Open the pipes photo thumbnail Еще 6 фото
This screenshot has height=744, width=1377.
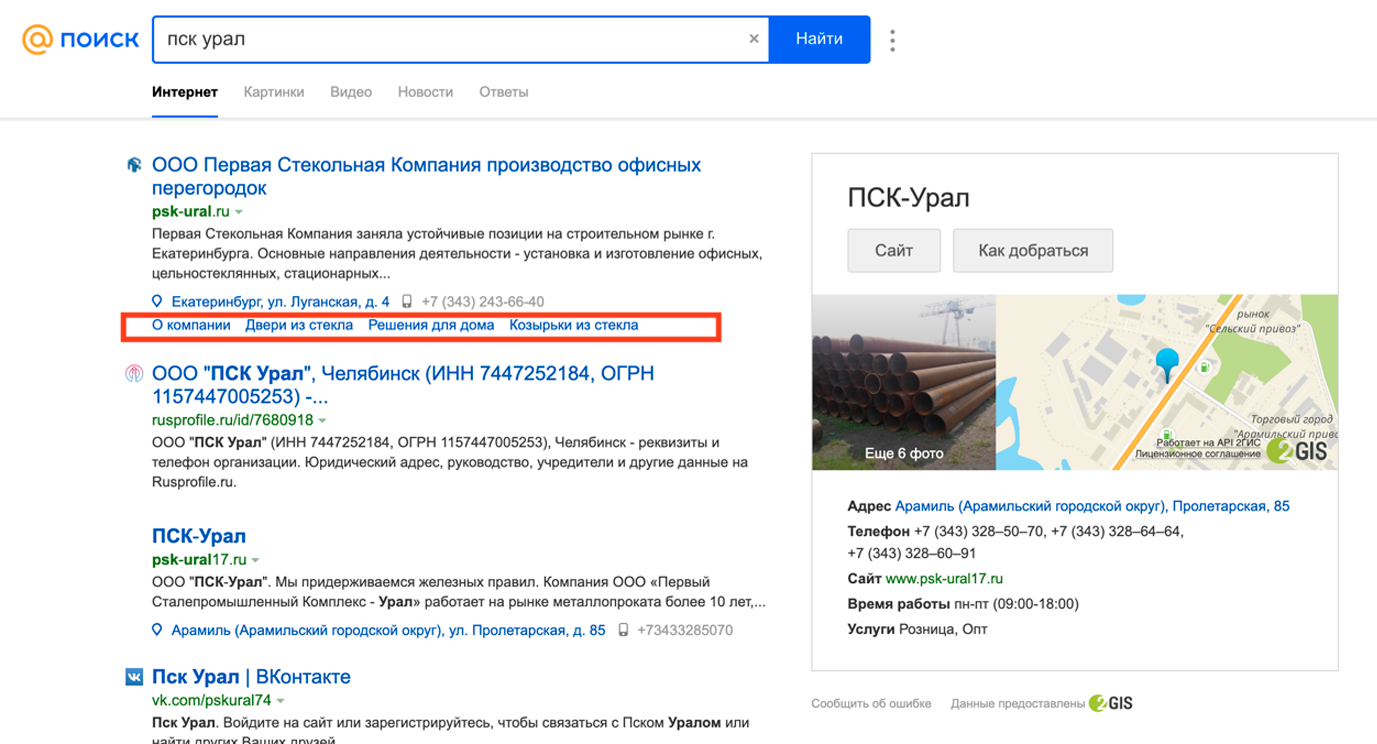click(904, 382)
